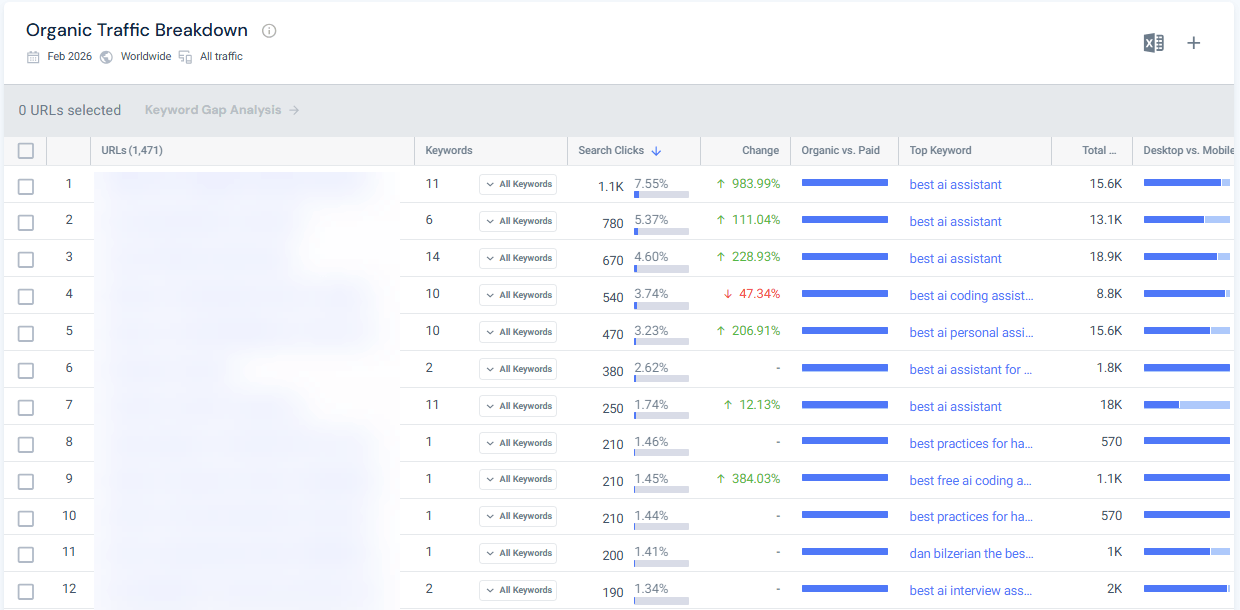Open All Keywords dropdown in row 3
Viewport: 1240px width, 610px height.
(x=518, y=258)
